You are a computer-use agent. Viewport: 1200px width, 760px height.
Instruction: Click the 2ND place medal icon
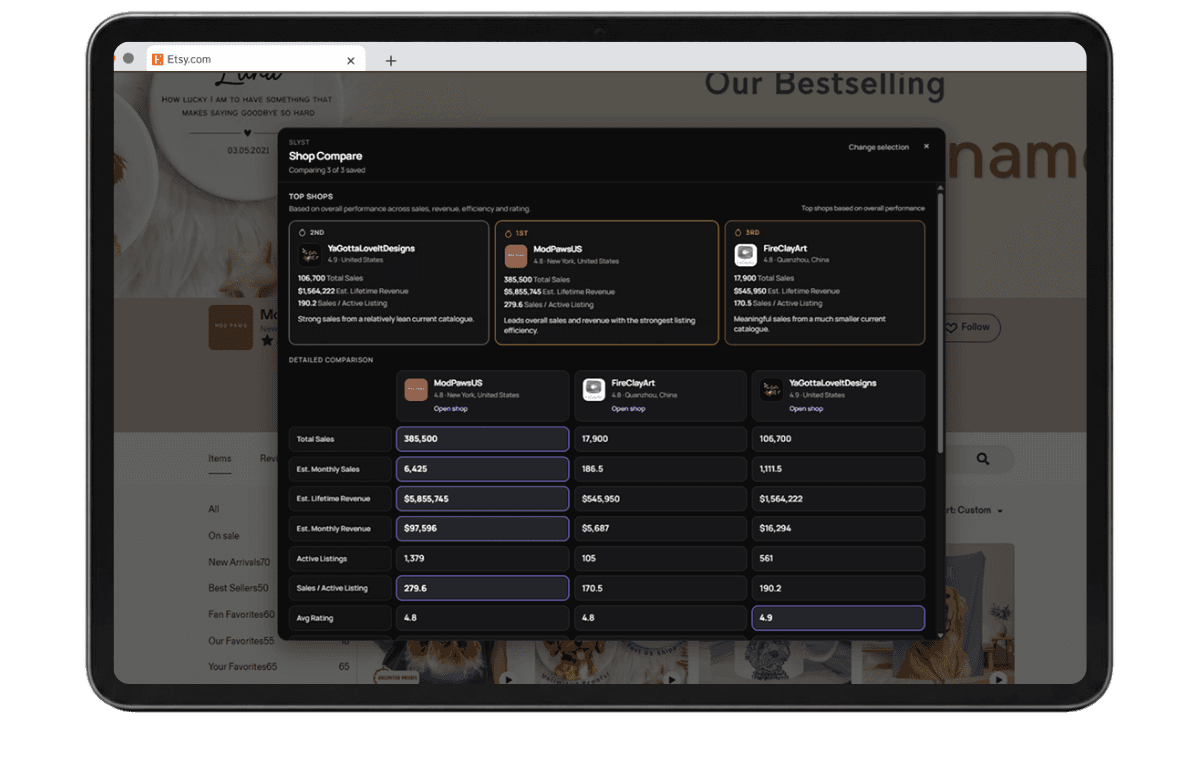point(302,232)
